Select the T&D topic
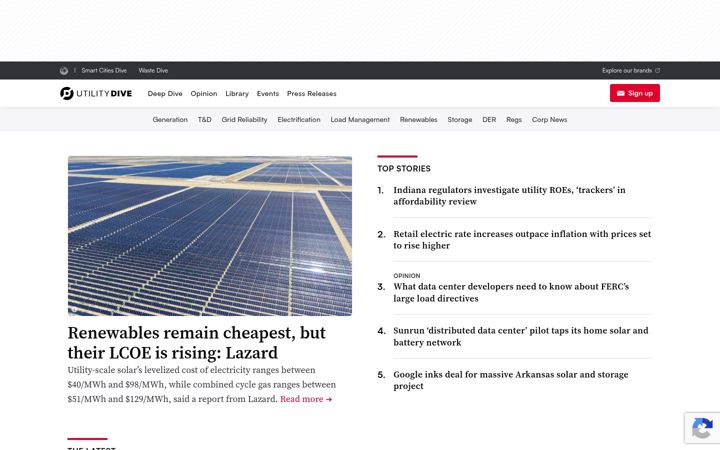The height and width of the screenshot is (450, 720). click(205, 119)
